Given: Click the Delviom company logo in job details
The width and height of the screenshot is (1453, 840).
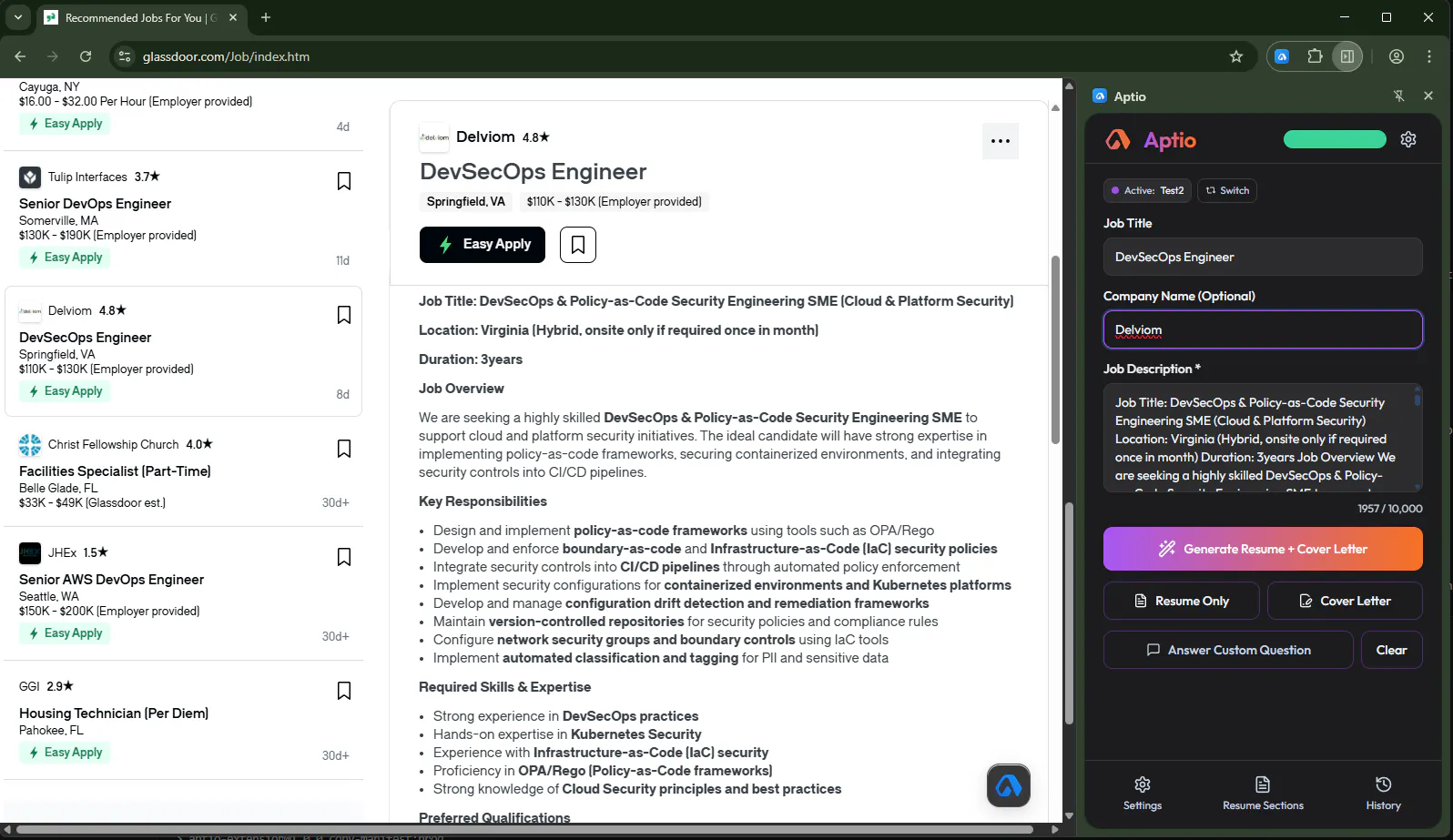Looking at the screenshot, I should pos(434,137).
